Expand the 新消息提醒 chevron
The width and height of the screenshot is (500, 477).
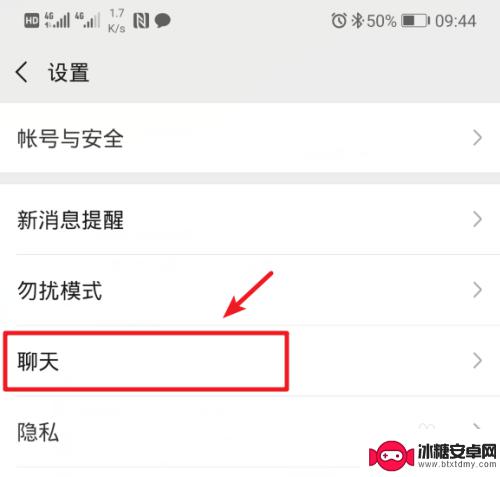477,220
